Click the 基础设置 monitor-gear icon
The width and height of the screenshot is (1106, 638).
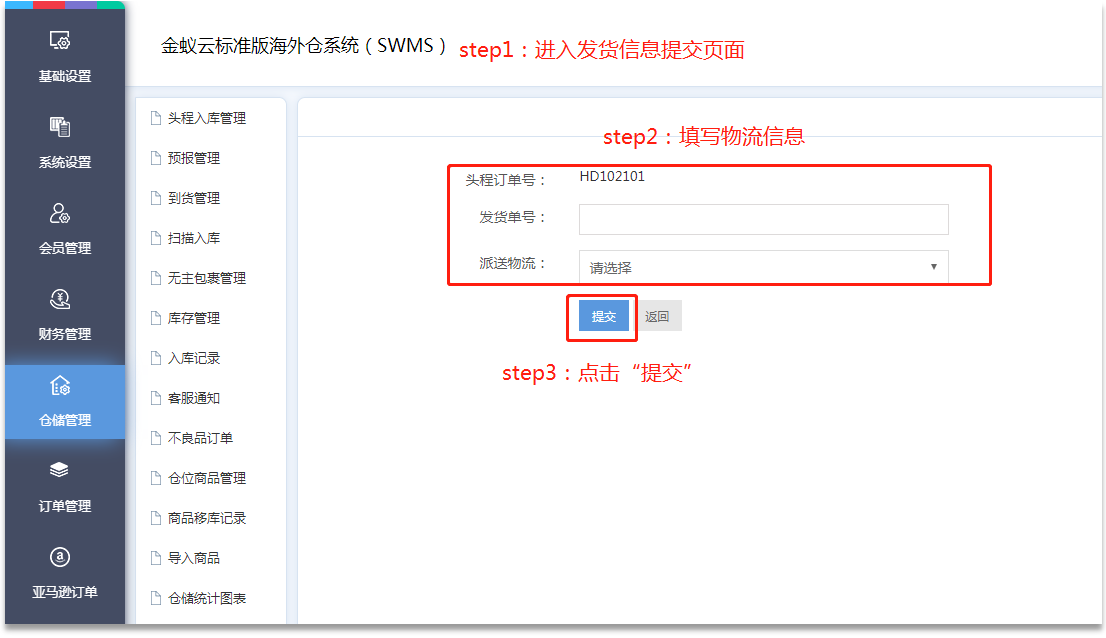[x=60, y=41]
